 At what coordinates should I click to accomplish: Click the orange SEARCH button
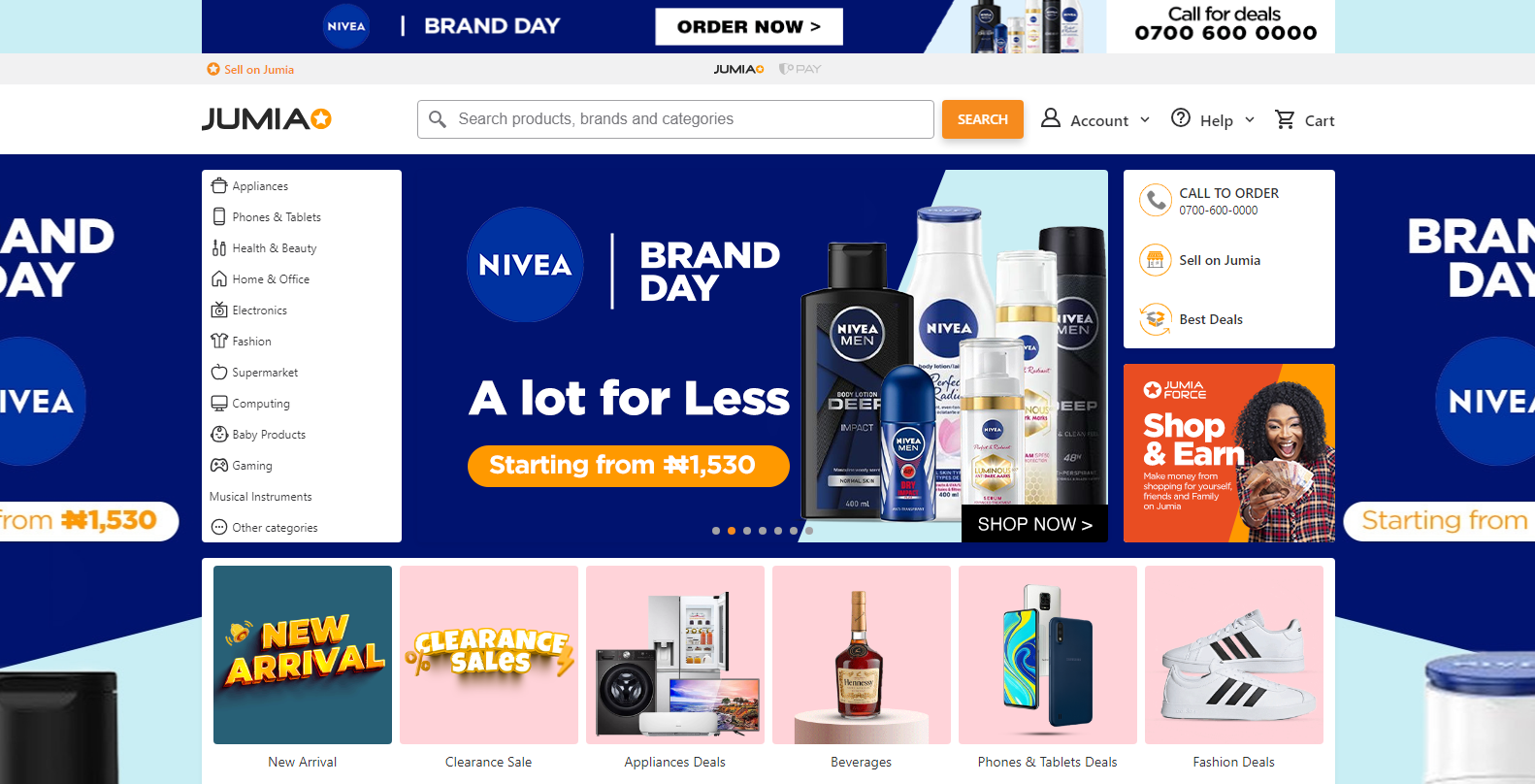(x=983, y=119)
